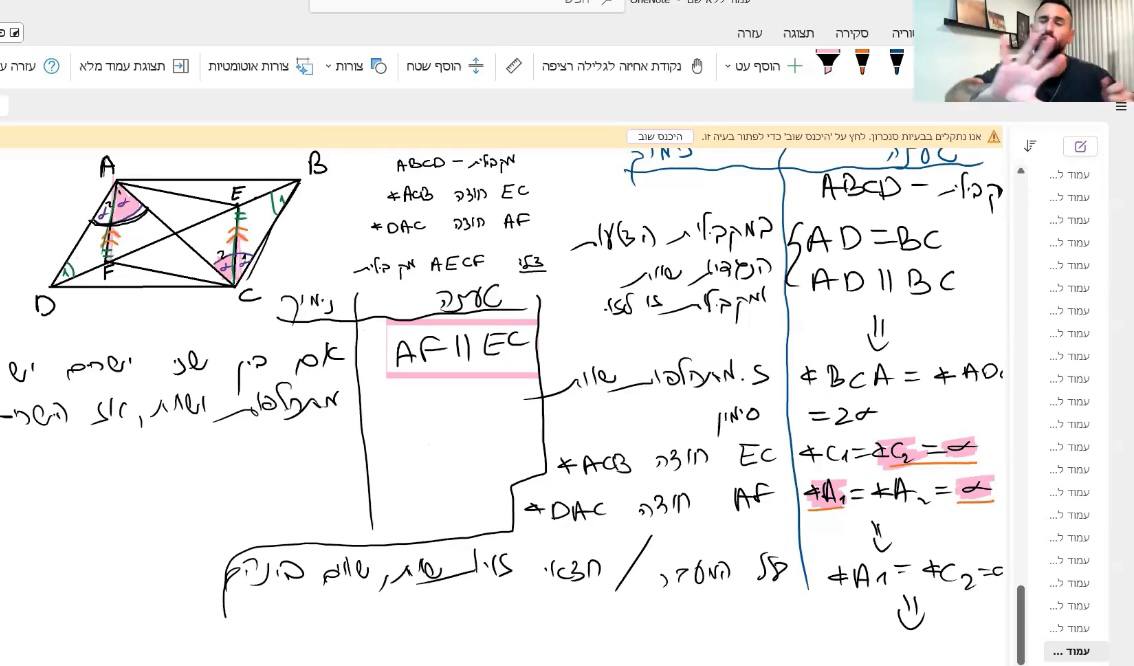1134x666 pixels.
Task: Click the page list scroll-up arrow
Action: pyautogui.click(x=1021, y=171)
